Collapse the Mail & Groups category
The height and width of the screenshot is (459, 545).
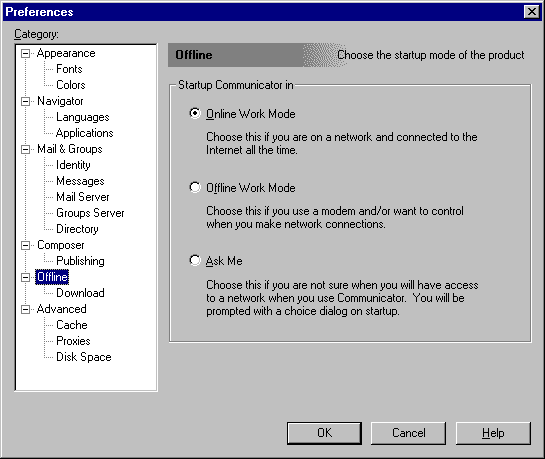pos(25,149)
